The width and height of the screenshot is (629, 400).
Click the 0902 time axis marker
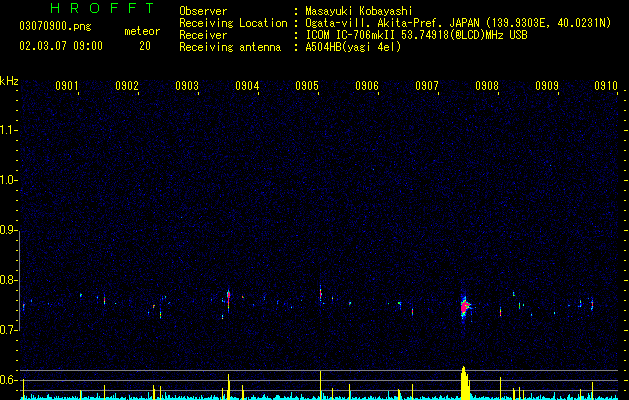127,85
